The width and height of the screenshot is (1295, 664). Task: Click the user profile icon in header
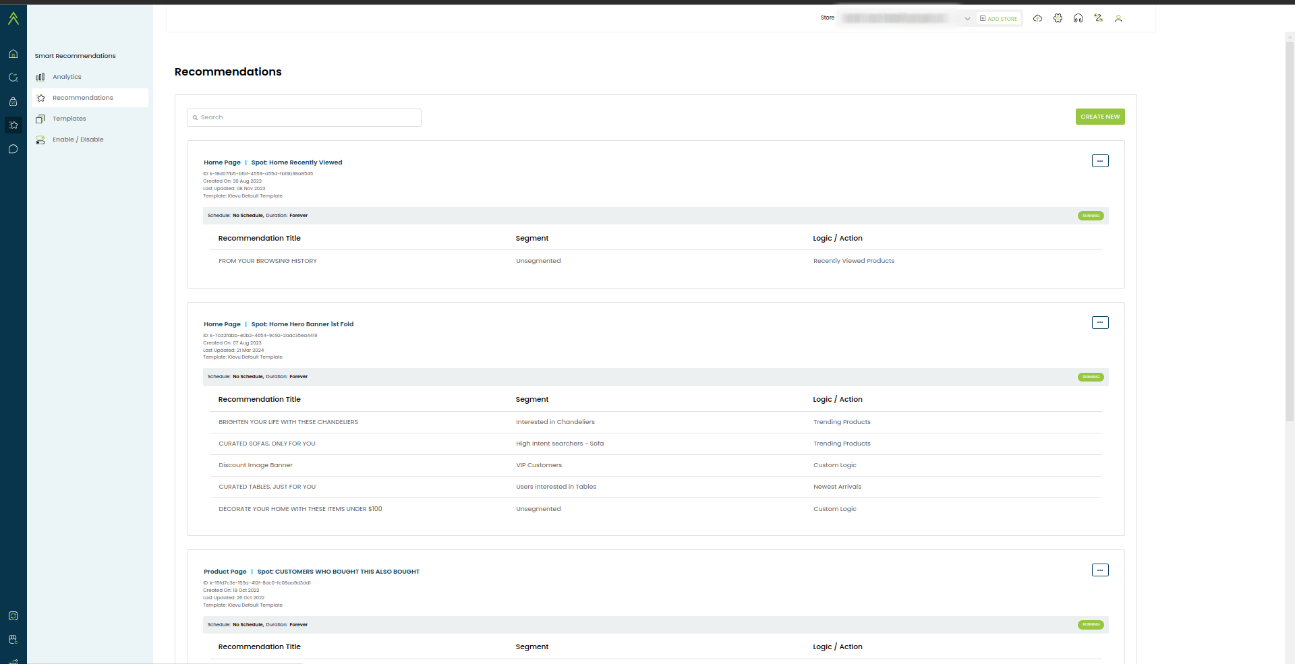(x=1118, y=18)
